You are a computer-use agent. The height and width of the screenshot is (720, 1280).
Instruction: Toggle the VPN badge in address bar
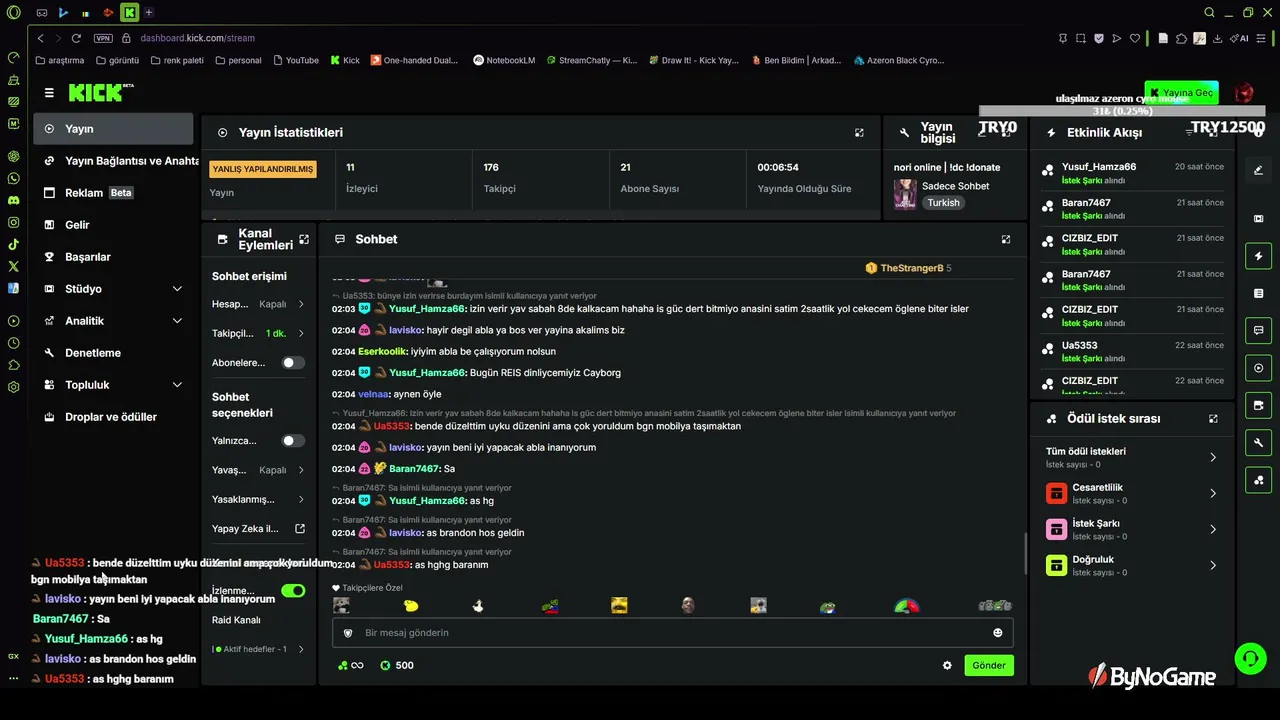click(103, 38)
